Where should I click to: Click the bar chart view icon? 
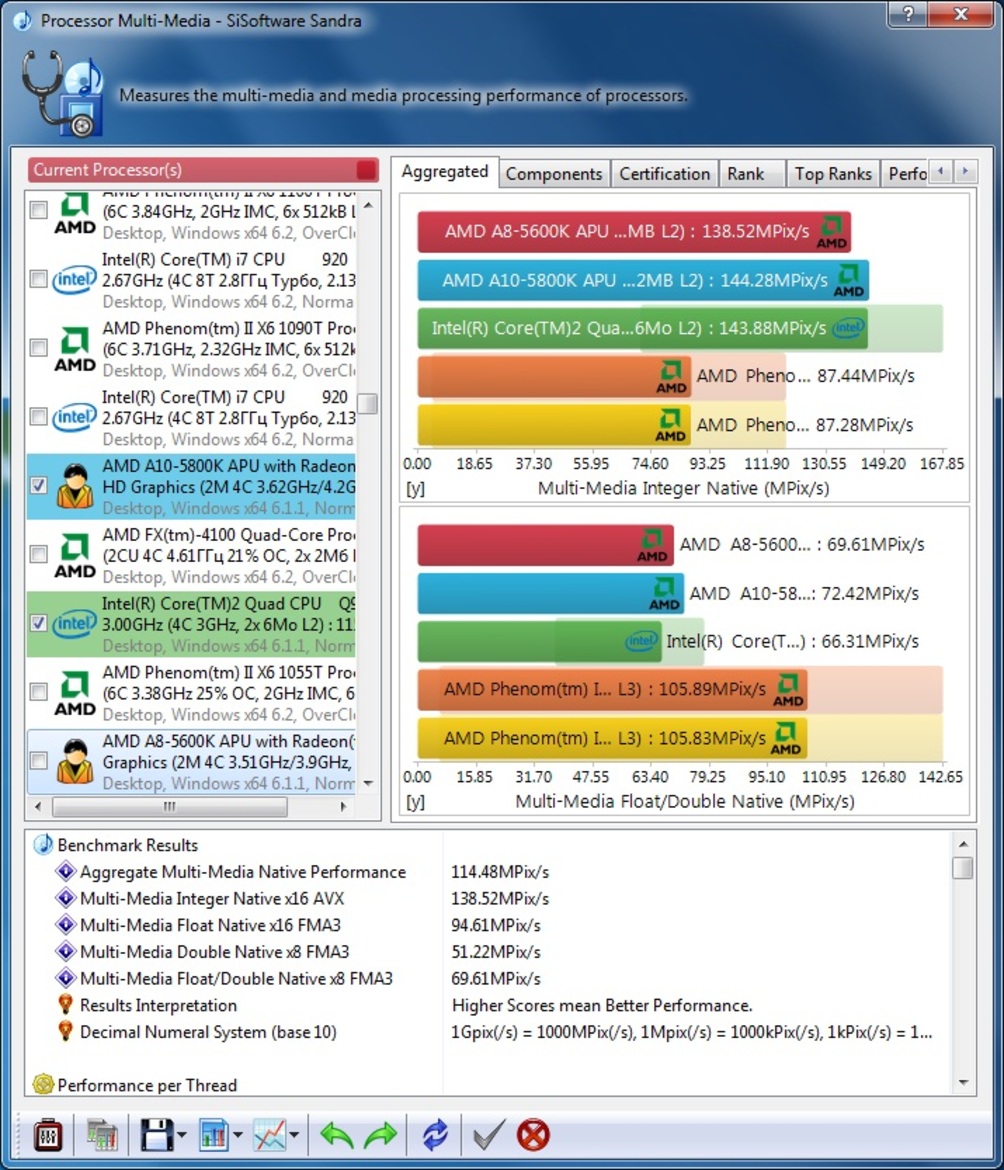click(x=214, y=1136)
